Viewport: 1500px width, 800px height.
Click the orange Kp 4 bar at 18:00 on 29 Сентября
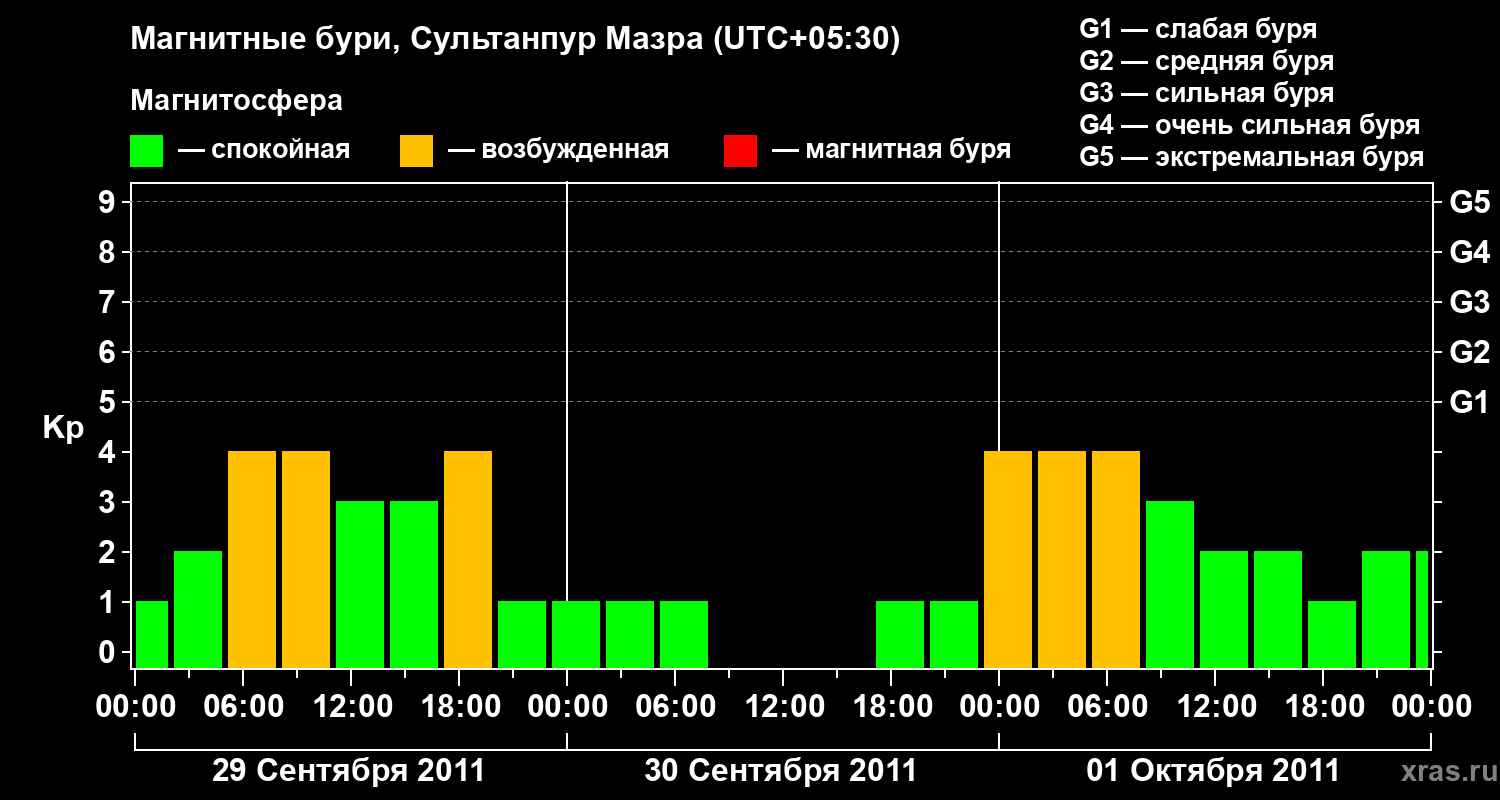468,560
